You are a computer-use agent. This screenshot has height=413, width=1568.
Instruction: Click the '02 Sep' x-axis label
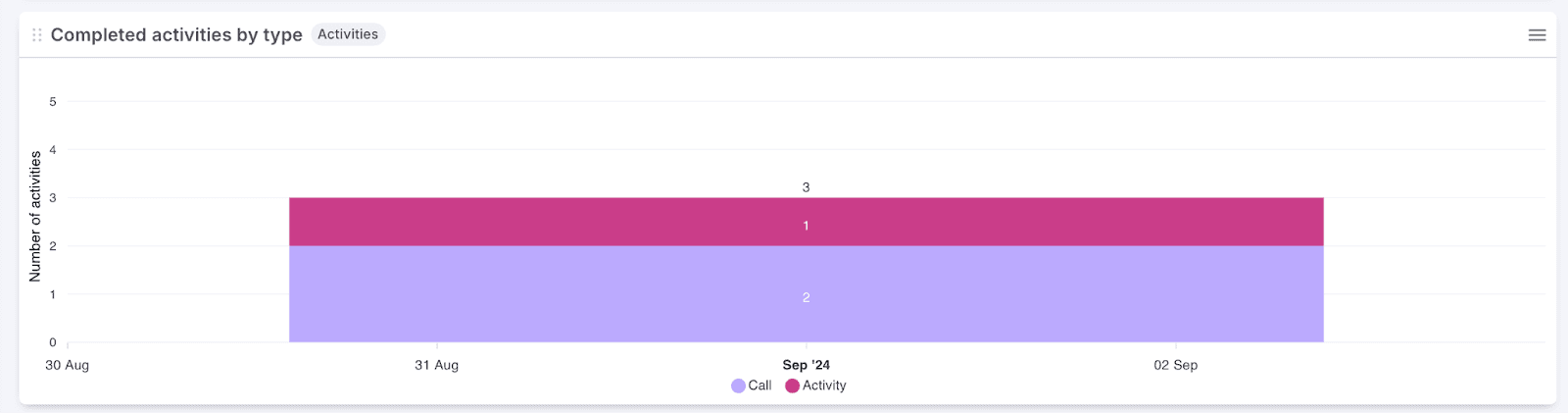[1175, 365]
